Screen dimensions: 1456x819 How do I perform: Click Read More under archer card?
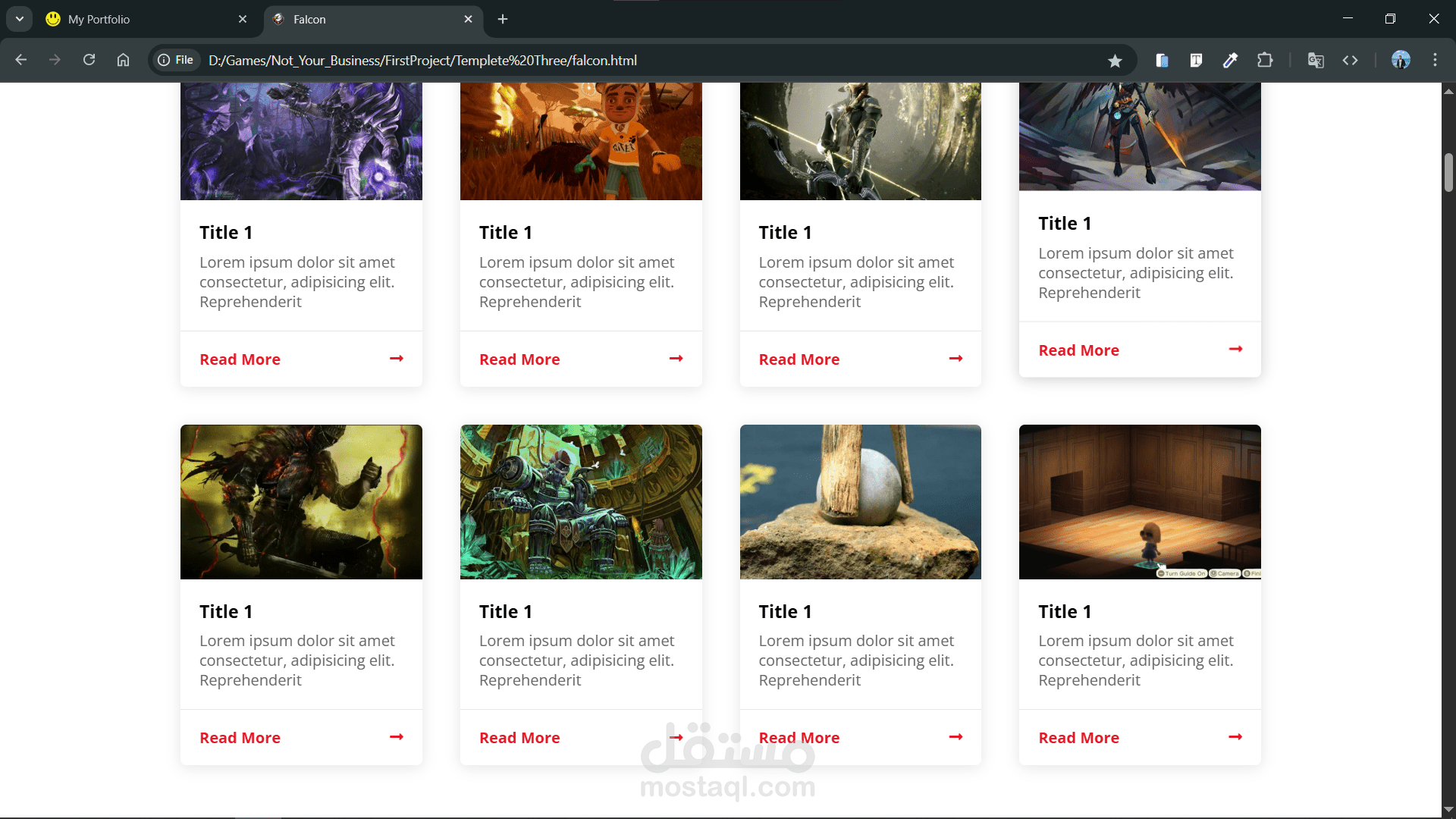pyautogui.click(x=799, y=359)
